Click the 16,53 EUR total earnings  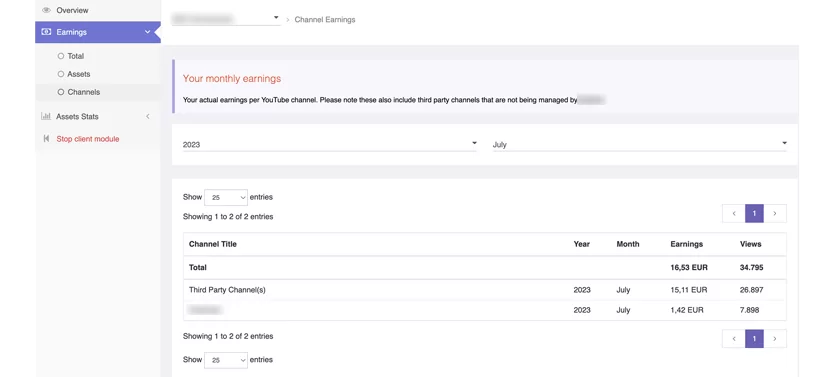689,267
